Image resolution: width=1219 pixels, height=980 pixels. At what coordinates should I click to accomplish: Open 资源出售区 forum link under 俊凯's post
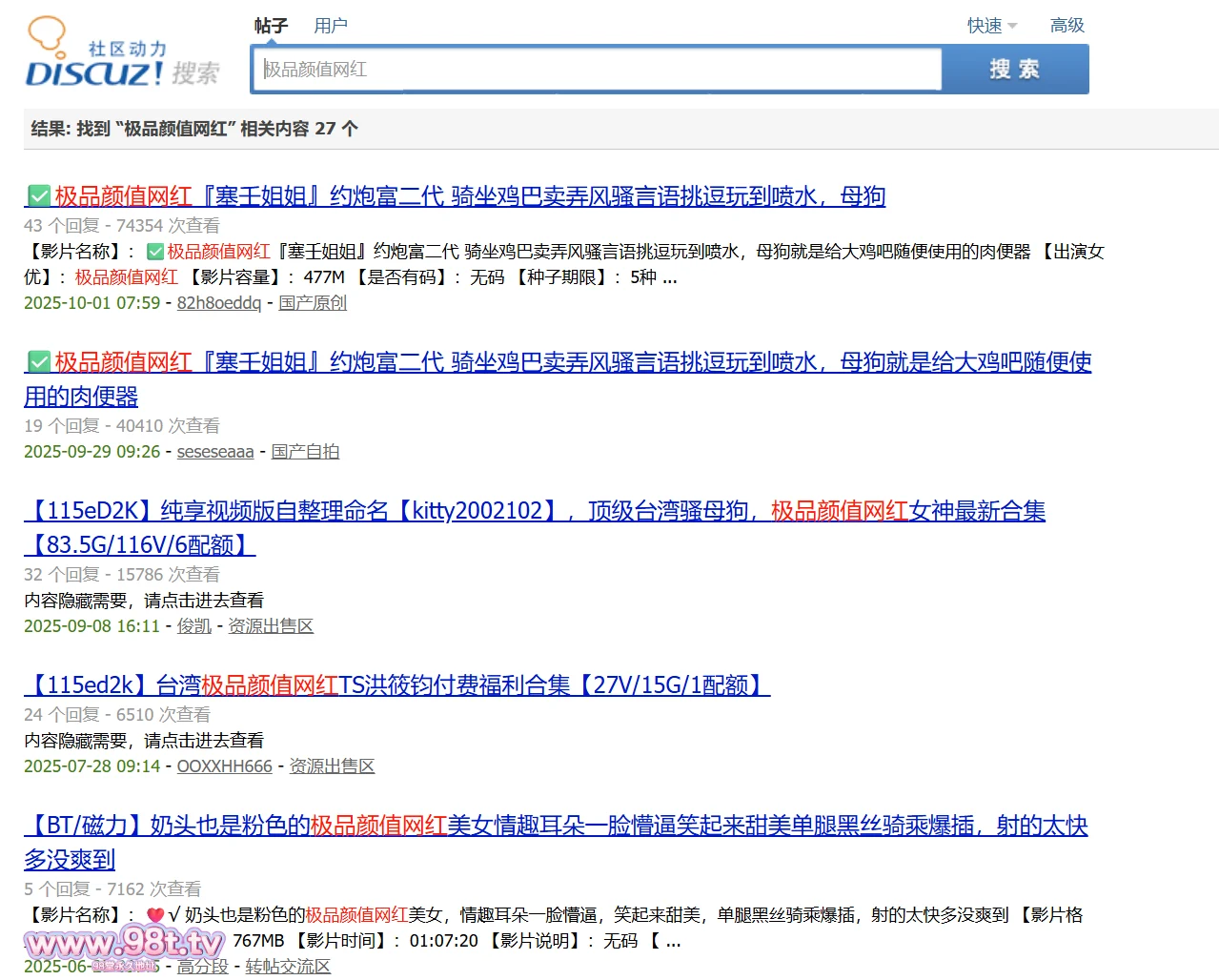271,626
